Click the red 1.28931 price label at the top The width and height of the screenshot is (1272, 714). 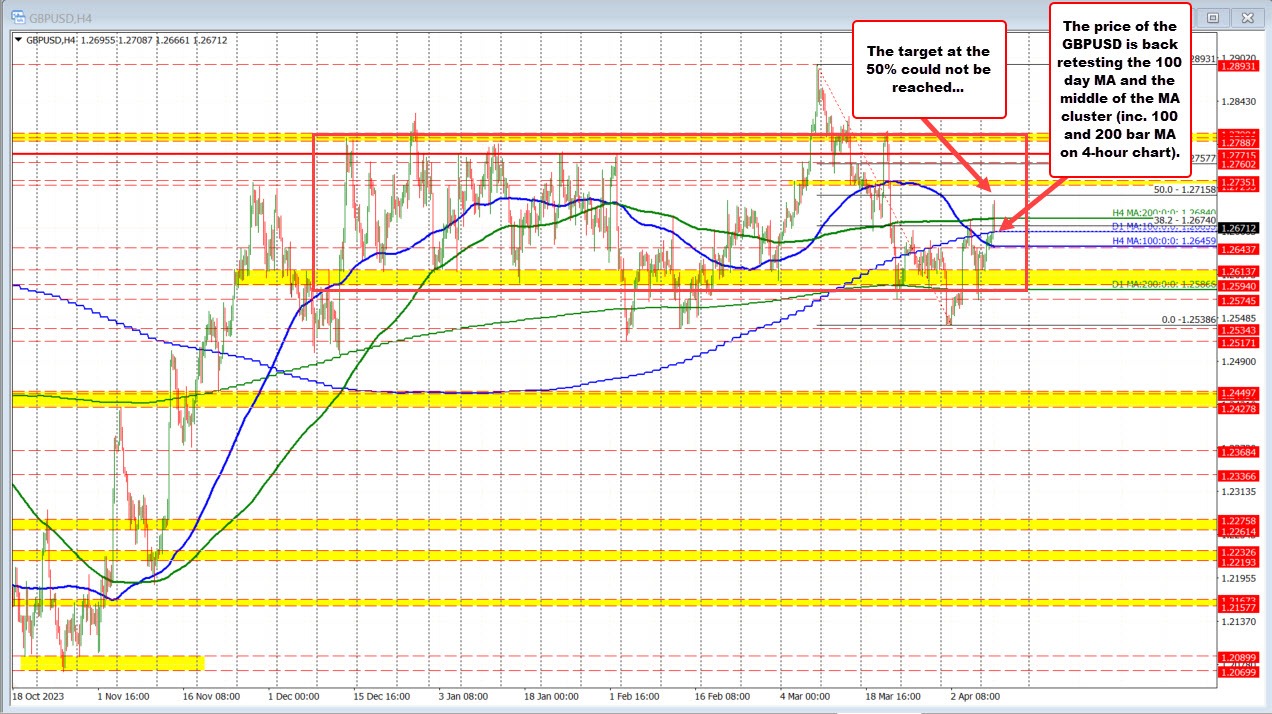coord(1238,66)
